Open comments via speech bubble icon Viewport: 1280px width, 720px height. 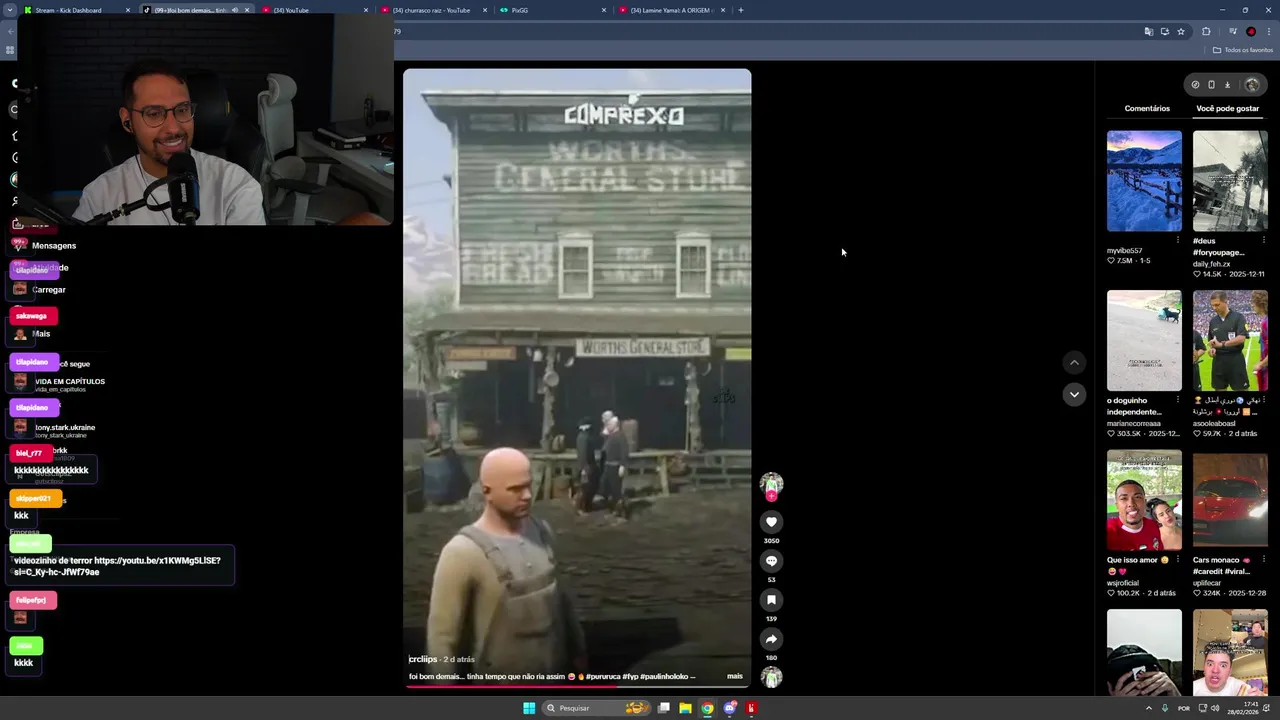click(x=771, y=561)
